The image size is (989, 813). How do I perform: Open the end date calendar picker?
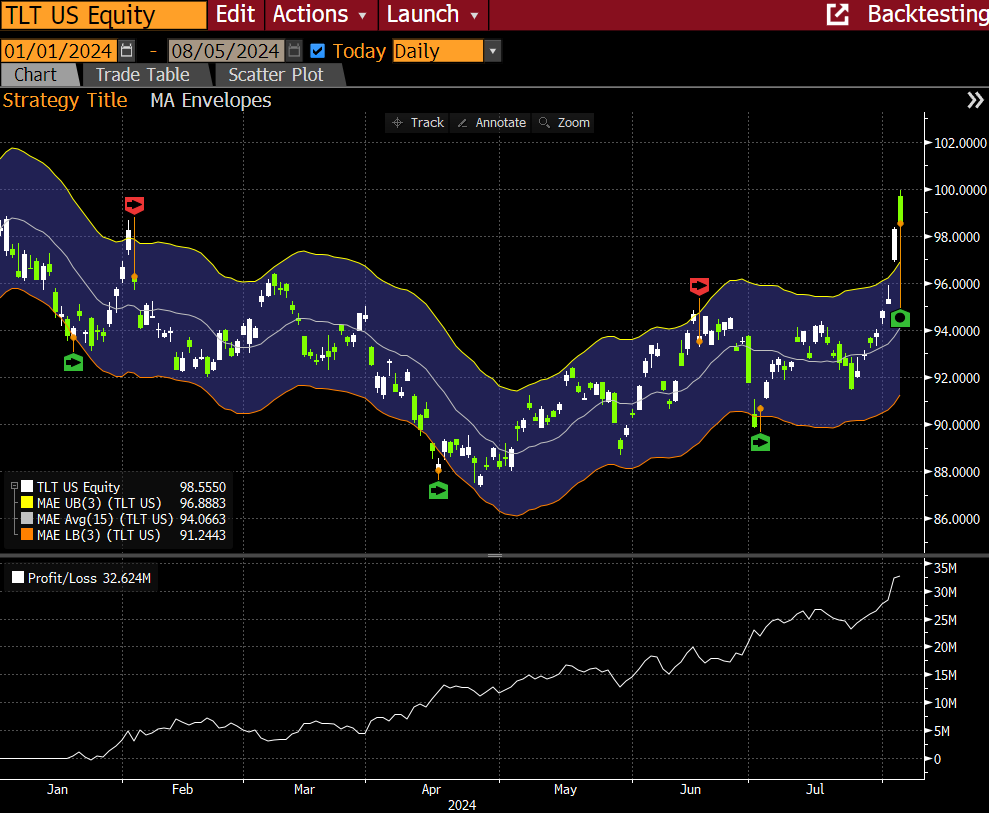click(294, 51)
